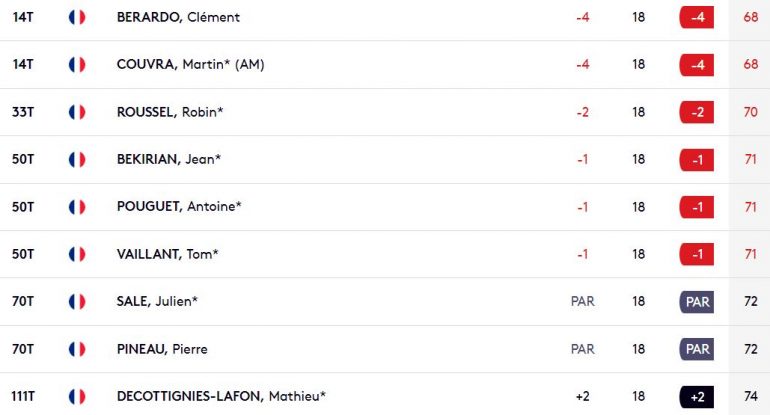Viewport: 770px width, 415px height.
Task: Click French flag beside DECOTTIGNIES-LAFON, Mathieu
Action: tap(77, 396)
